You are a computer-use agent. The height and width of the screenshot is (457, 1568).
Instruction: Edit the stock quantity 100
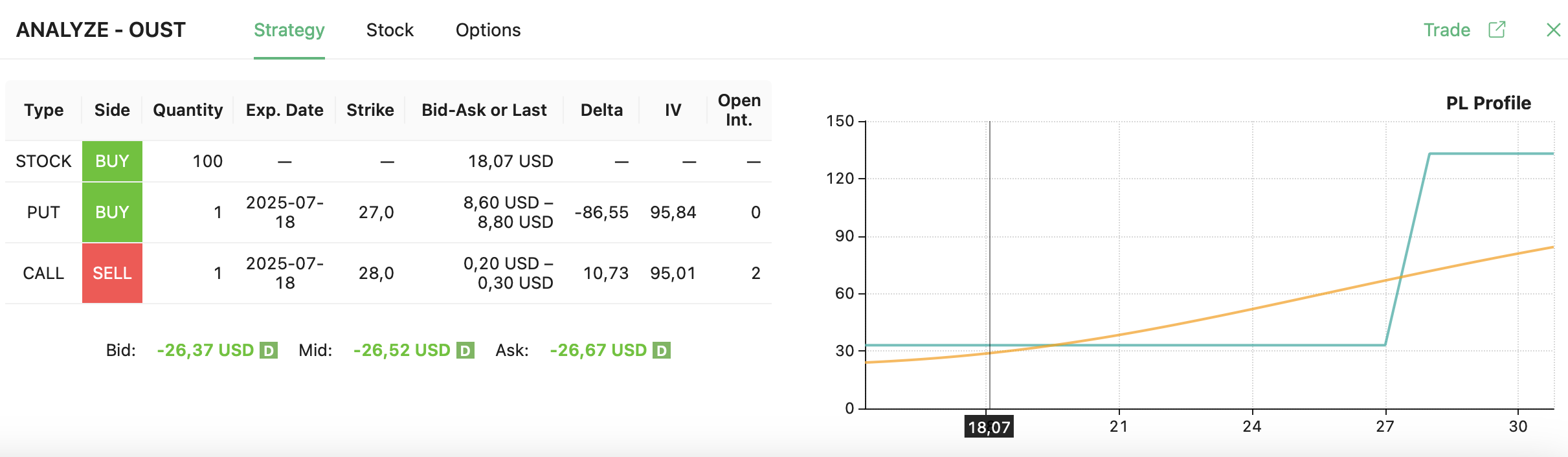pyautogui.click(x=207, y=161)
